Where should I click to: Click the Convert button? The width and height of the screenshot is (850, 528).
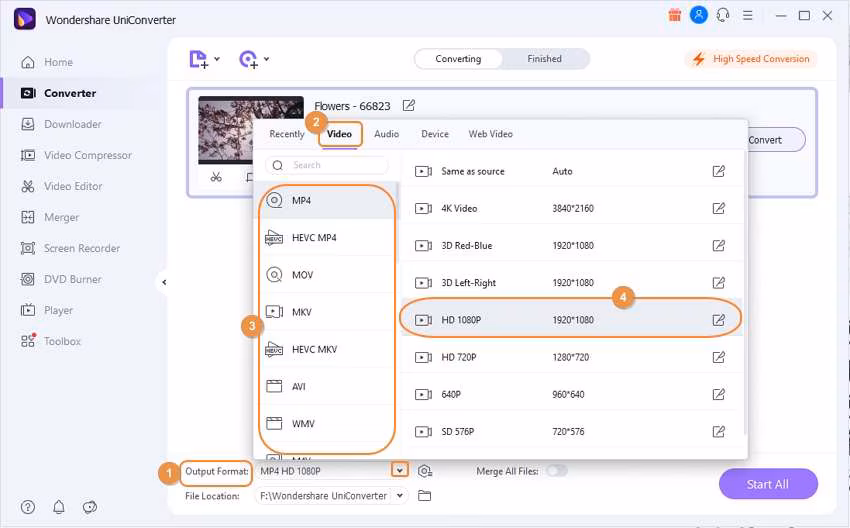coord(775,140)
